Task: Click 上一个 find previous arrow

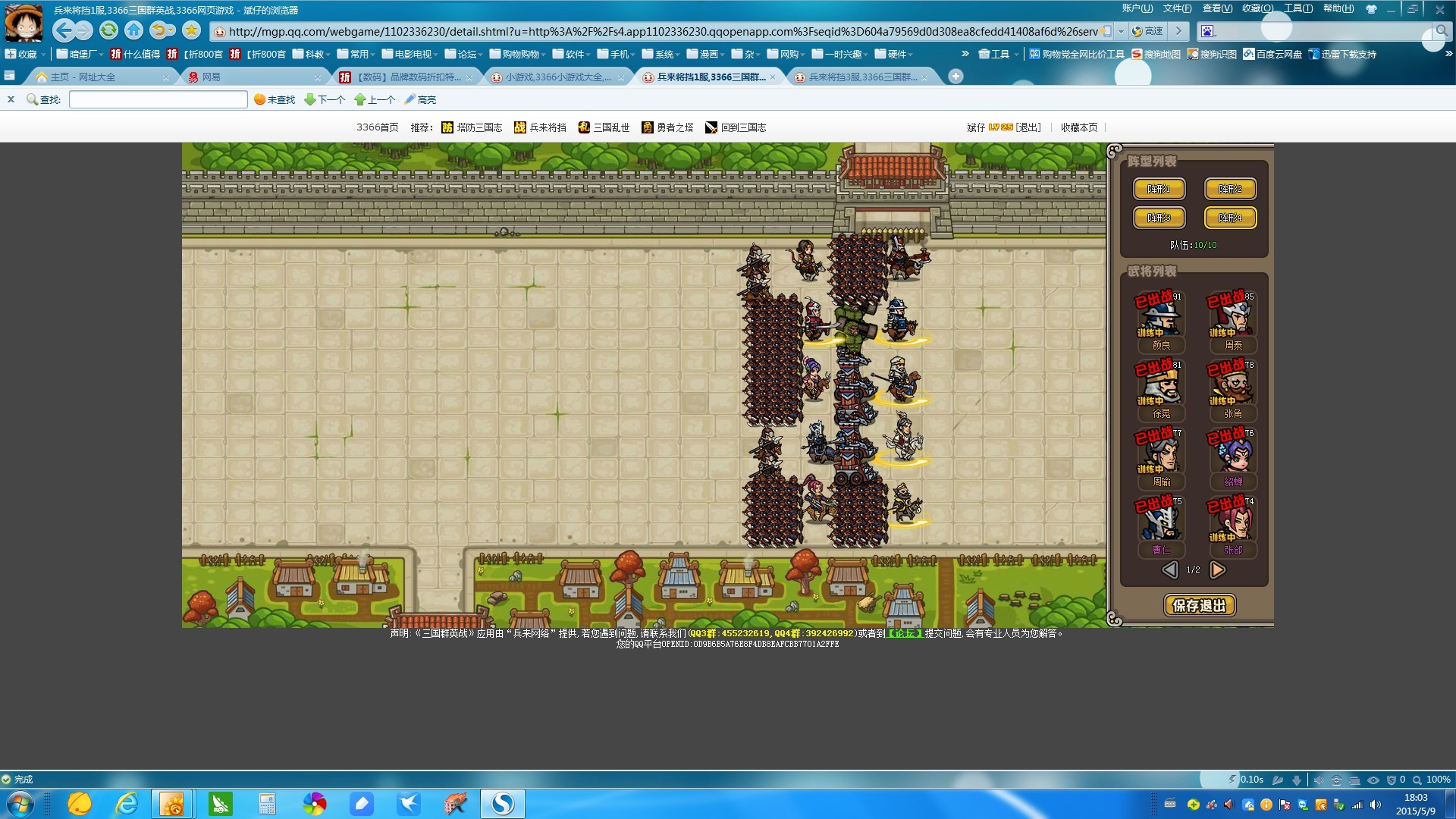Action: point(375,99)
